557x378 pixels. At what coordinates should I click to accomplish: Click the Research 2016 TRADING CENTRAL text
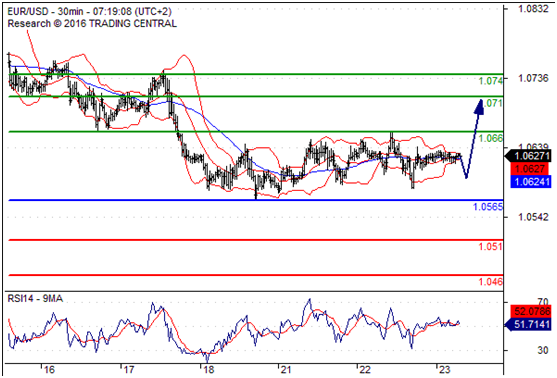click(x=92, y=23)
